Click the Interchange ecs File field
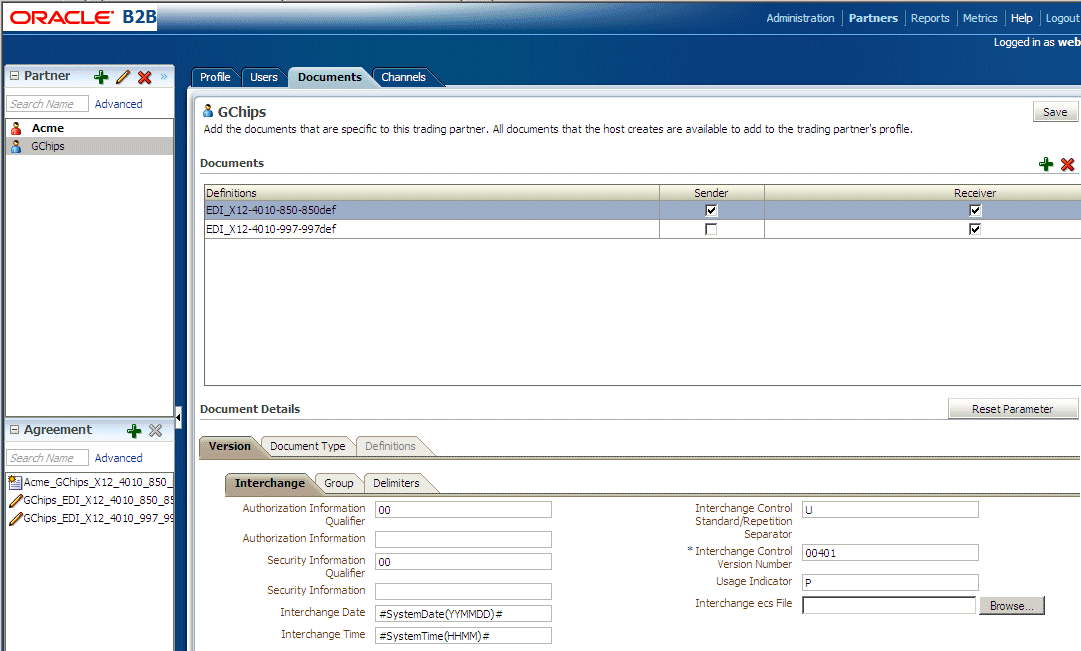The height and width of the screenshot is (651, 1081). 889,605
